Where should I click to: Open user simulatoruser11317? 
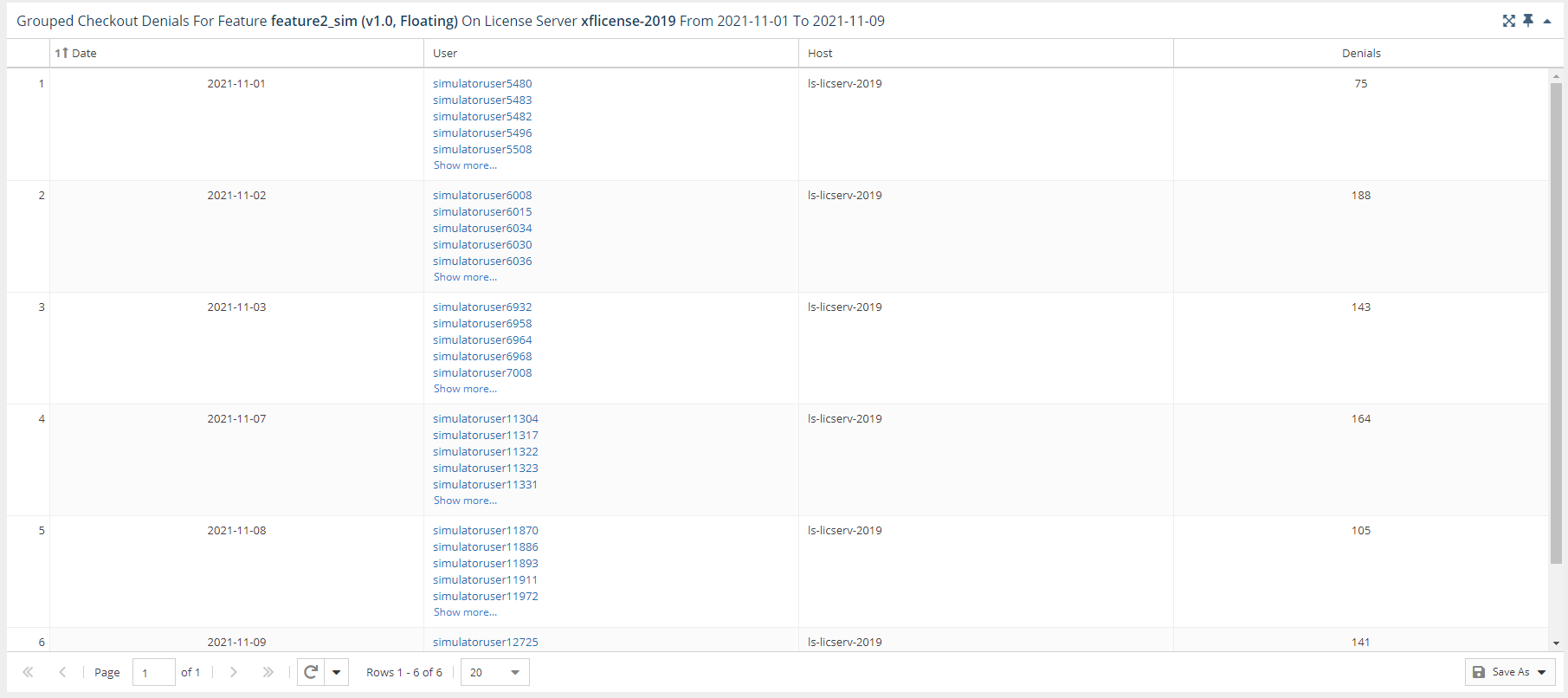point(486,436)
